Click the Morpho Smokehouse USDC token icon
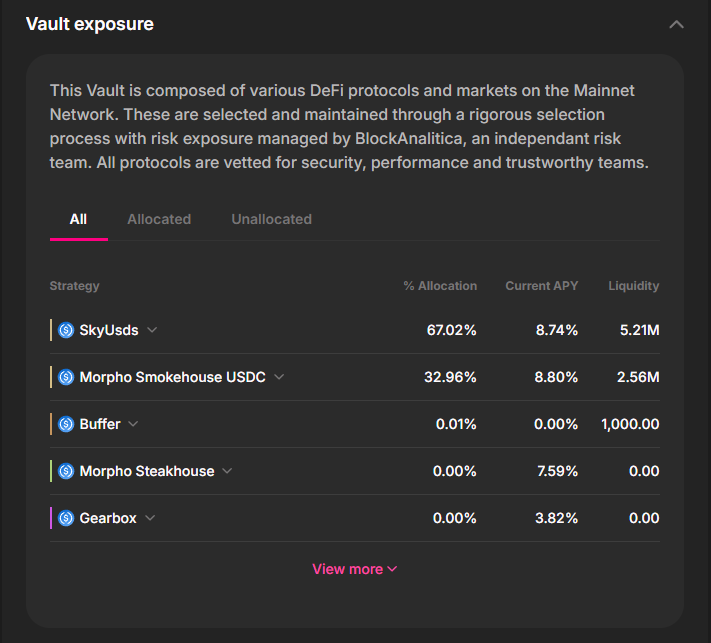711x643 pixels. click(66, 377)
